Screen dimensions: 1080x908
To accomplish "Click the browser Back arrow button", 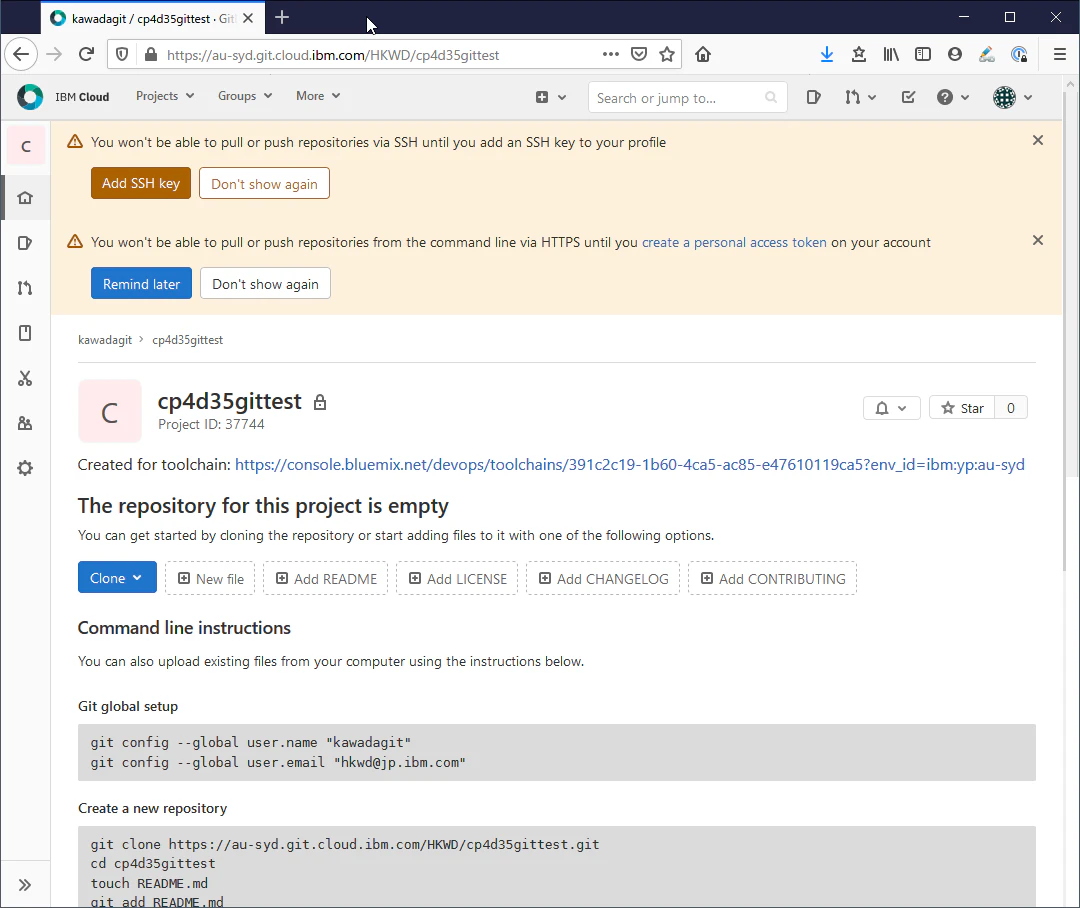I will pyautogui.click(x=21, y=54).
